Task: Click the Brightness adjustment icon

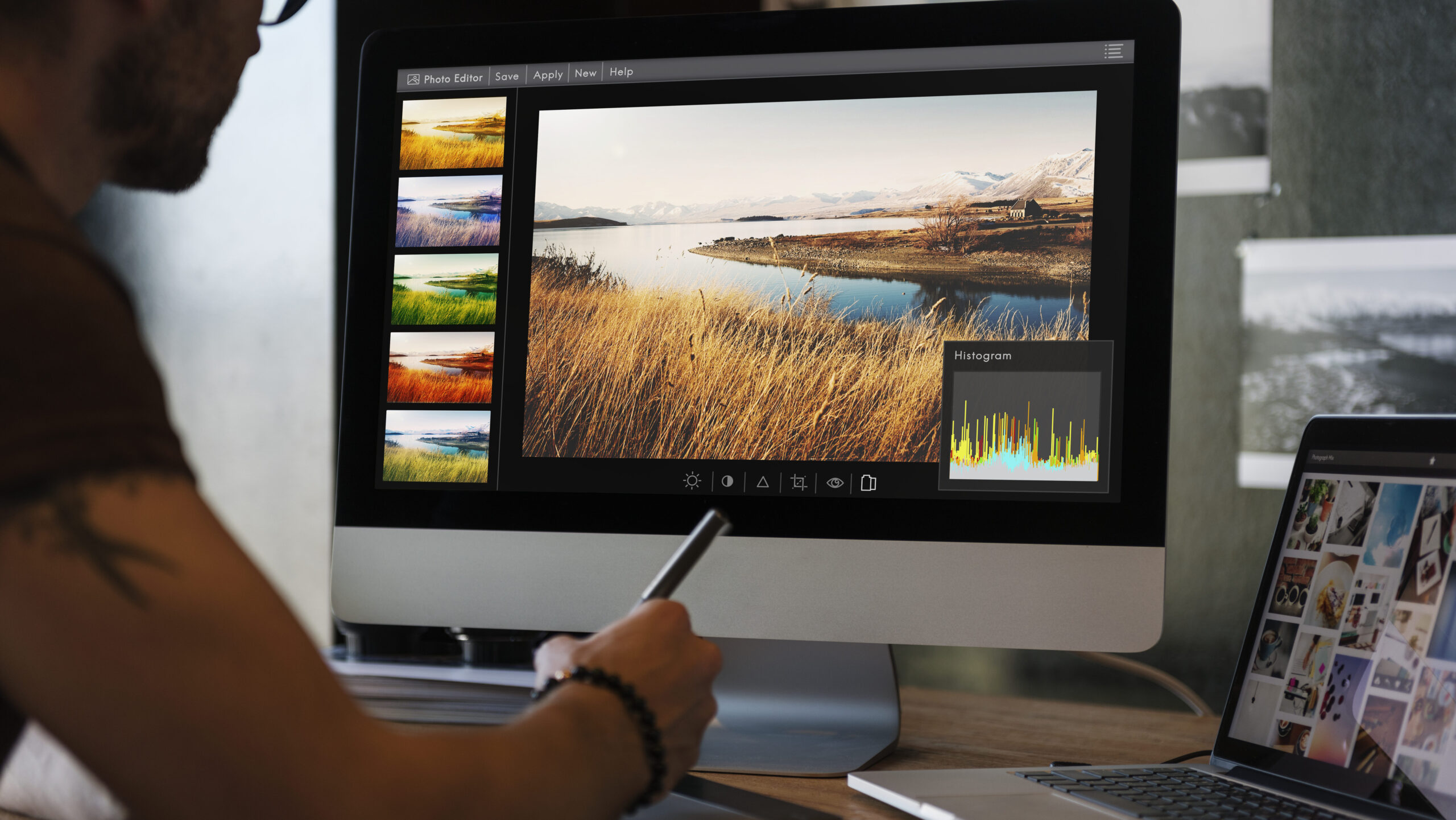Action: (692, 481)
